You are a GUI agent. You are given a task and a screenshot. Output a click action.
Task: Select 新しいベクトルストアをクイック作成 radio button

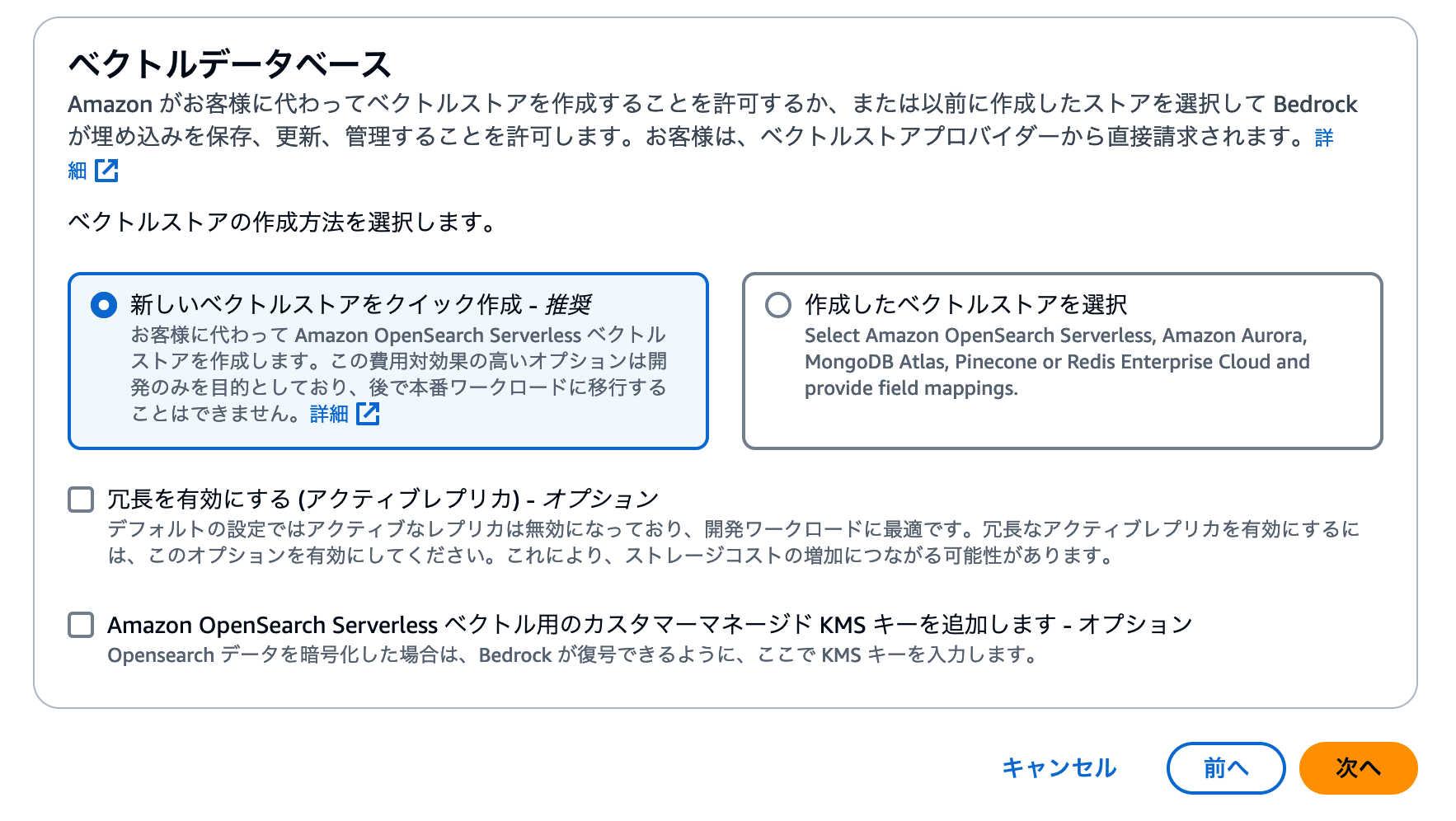pos(101,304)
